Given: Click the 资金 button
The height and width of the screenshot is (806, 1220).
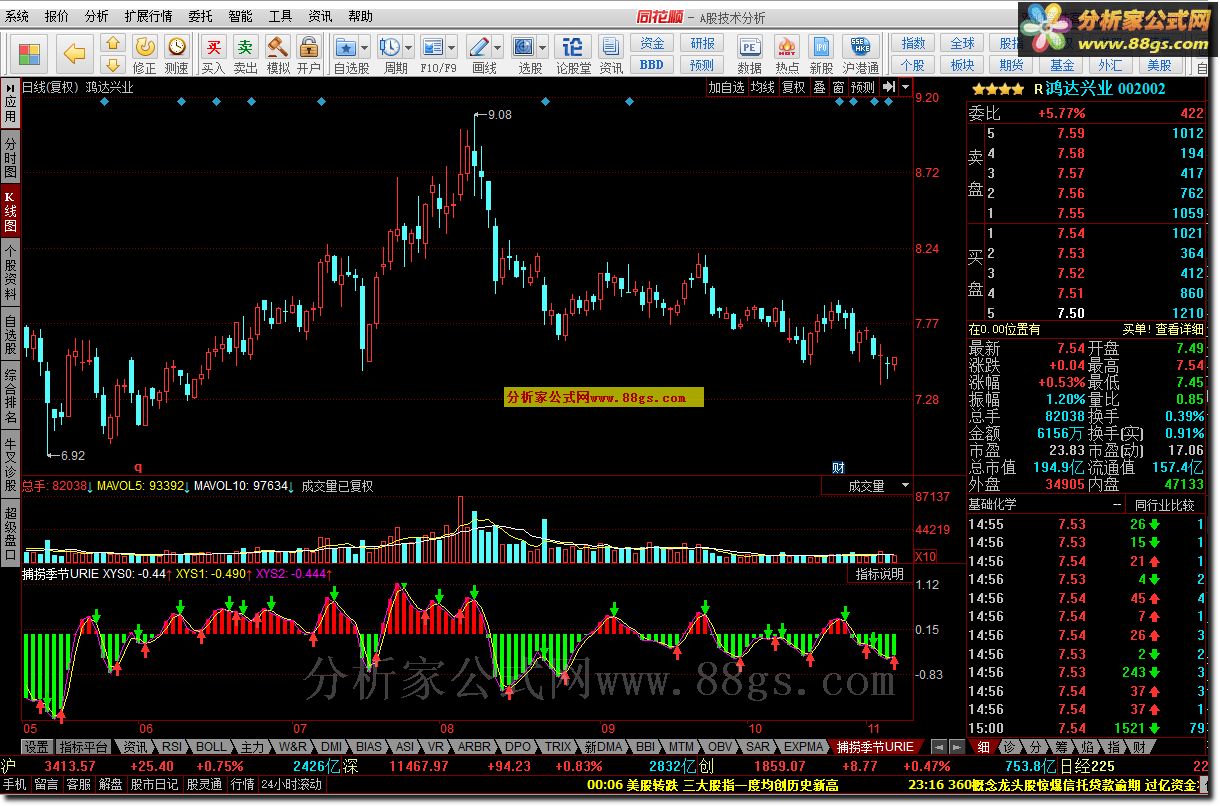Looking at the screenshot, I should [x=652, y=44].
